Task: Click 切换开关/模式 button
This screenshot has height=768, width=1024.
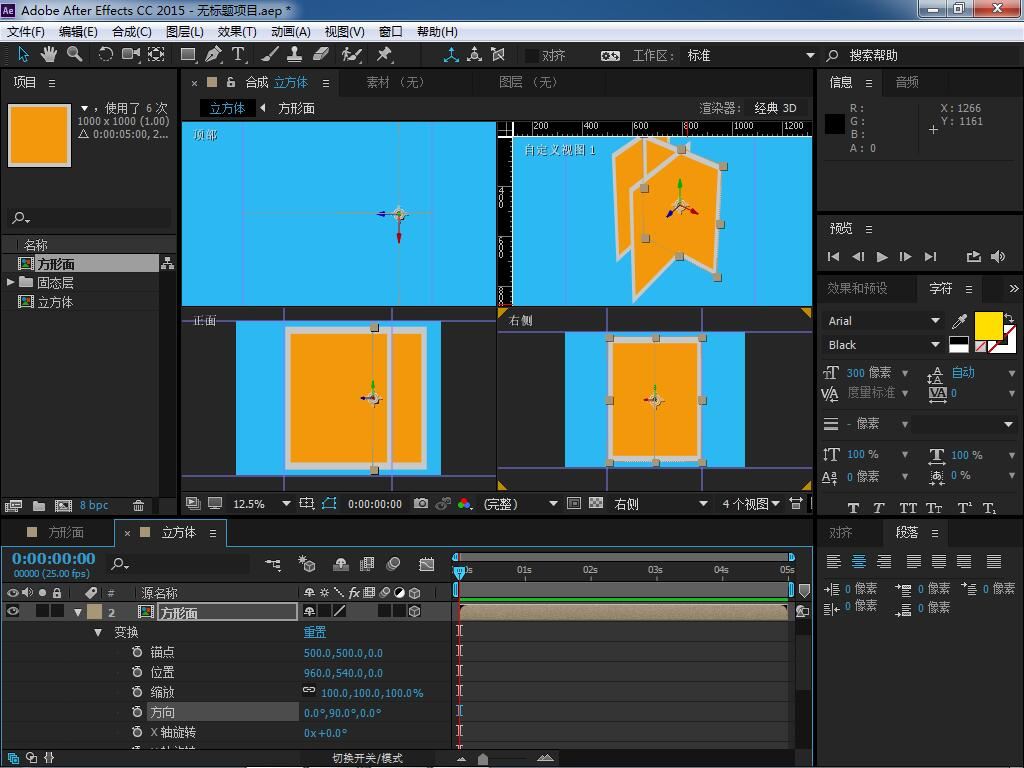Action: 367,758
